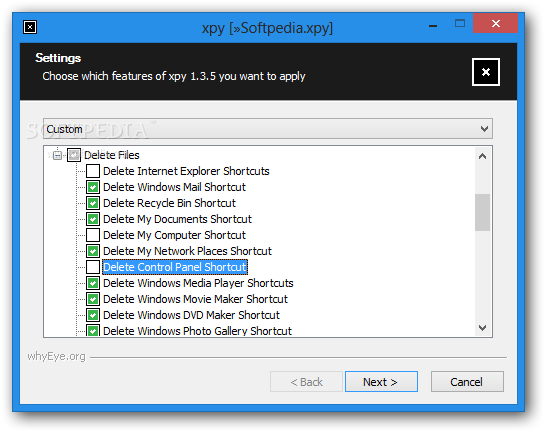The image size is (545, 432).
Task: Click the scroll up arrow of list
Action: [x=482, y=156]
